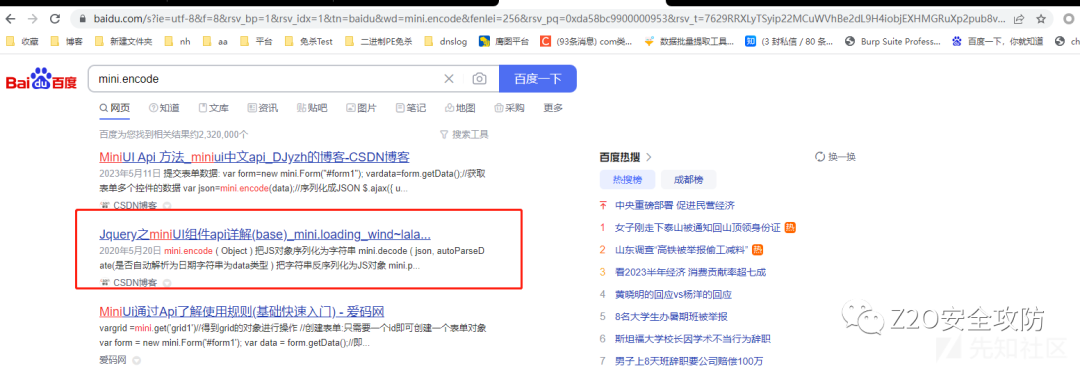Open hot topic 8名大学生办暑期班被举报
The image size is (1080, 366).
(x=672, y=316)
